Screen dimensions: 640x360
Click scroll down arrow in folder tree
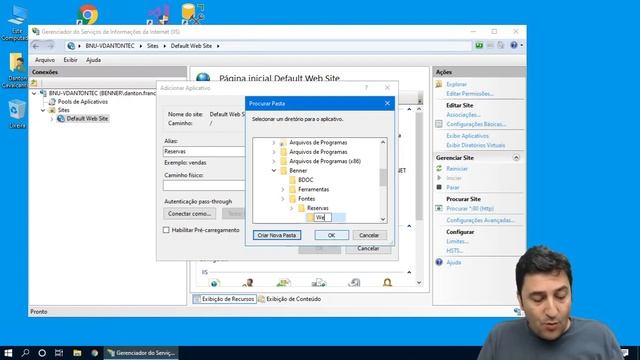click(x=383, y=219)
